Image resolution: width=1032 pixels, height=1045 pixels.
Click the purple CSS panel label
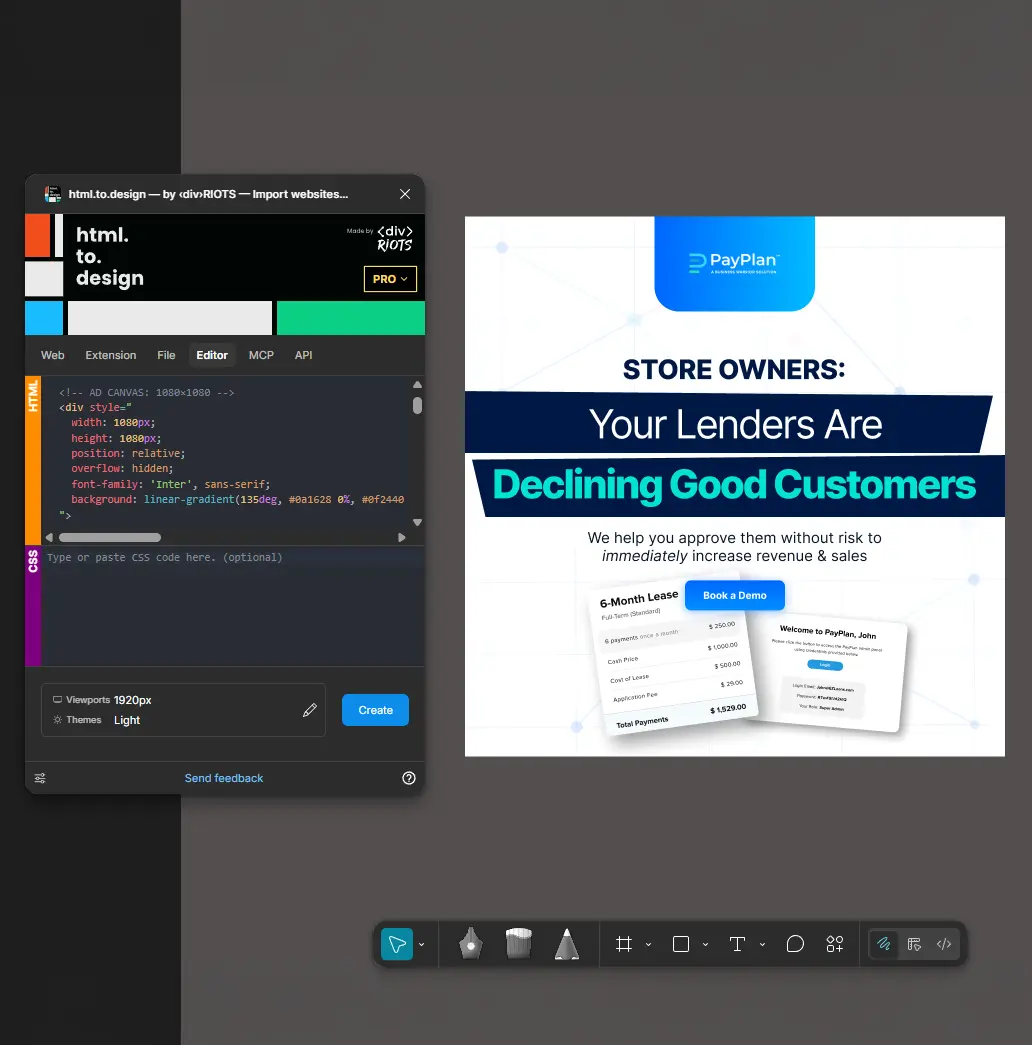(x=33, y=606)
